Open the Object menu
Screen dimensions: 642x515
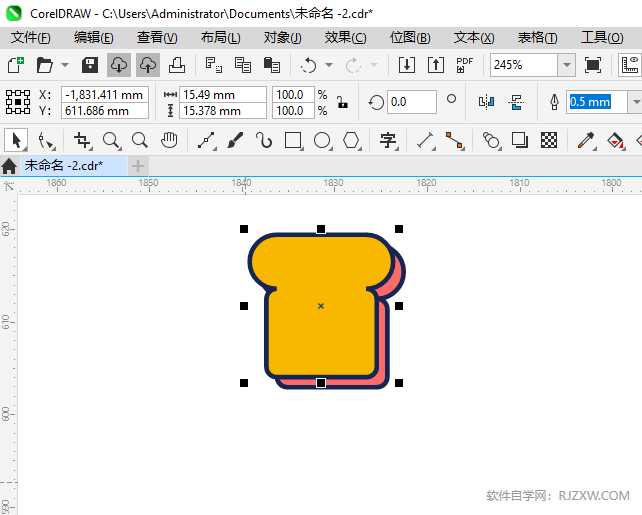(x=283, y=38)
